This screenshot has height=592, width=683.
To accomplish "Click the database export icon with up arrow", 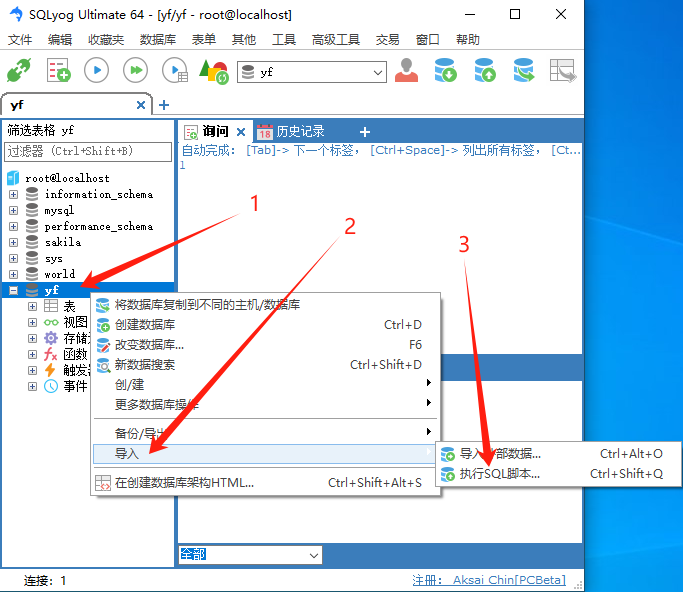I will tap(485, 71).
